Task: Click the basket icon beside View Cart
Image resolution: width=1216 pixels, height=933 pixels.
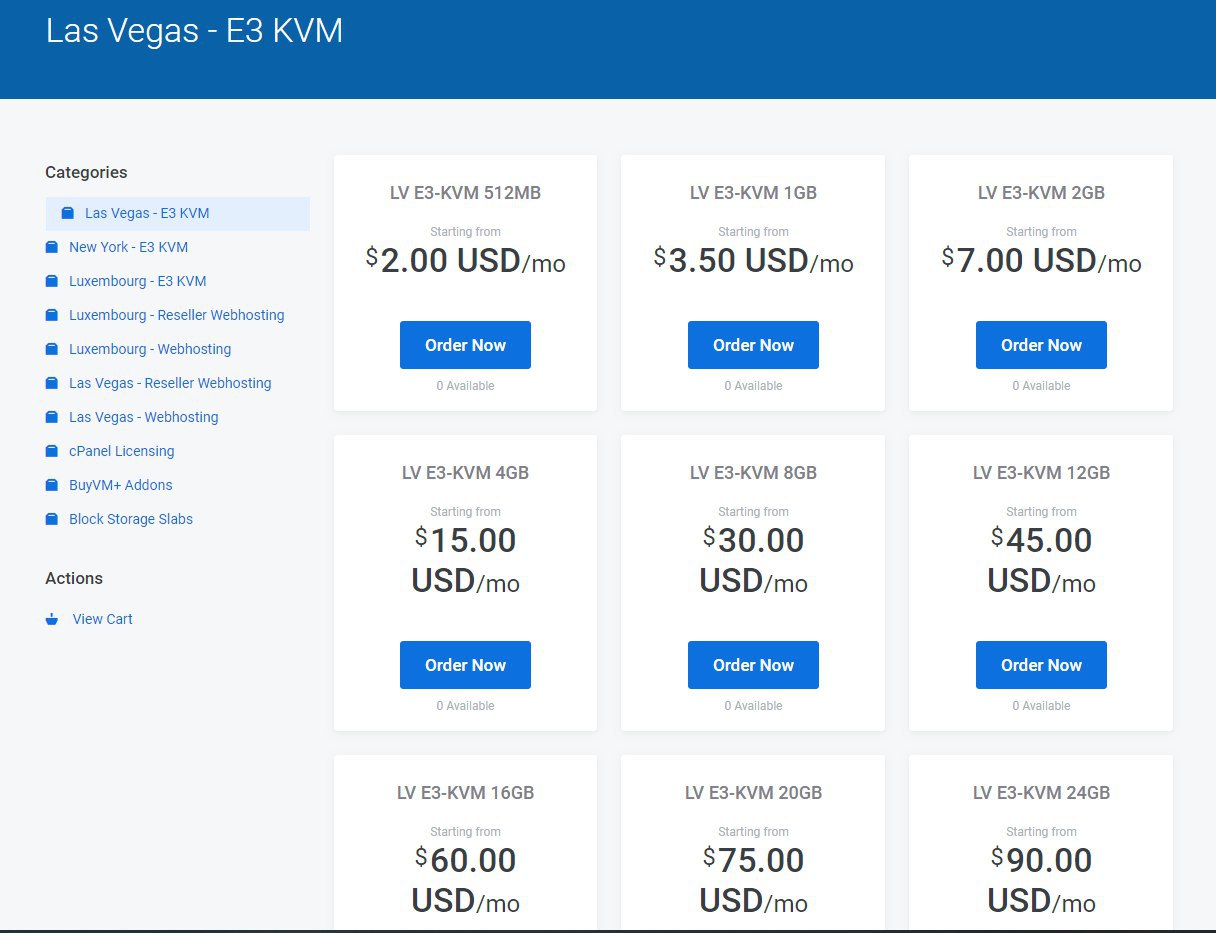Action: (52, 619)
